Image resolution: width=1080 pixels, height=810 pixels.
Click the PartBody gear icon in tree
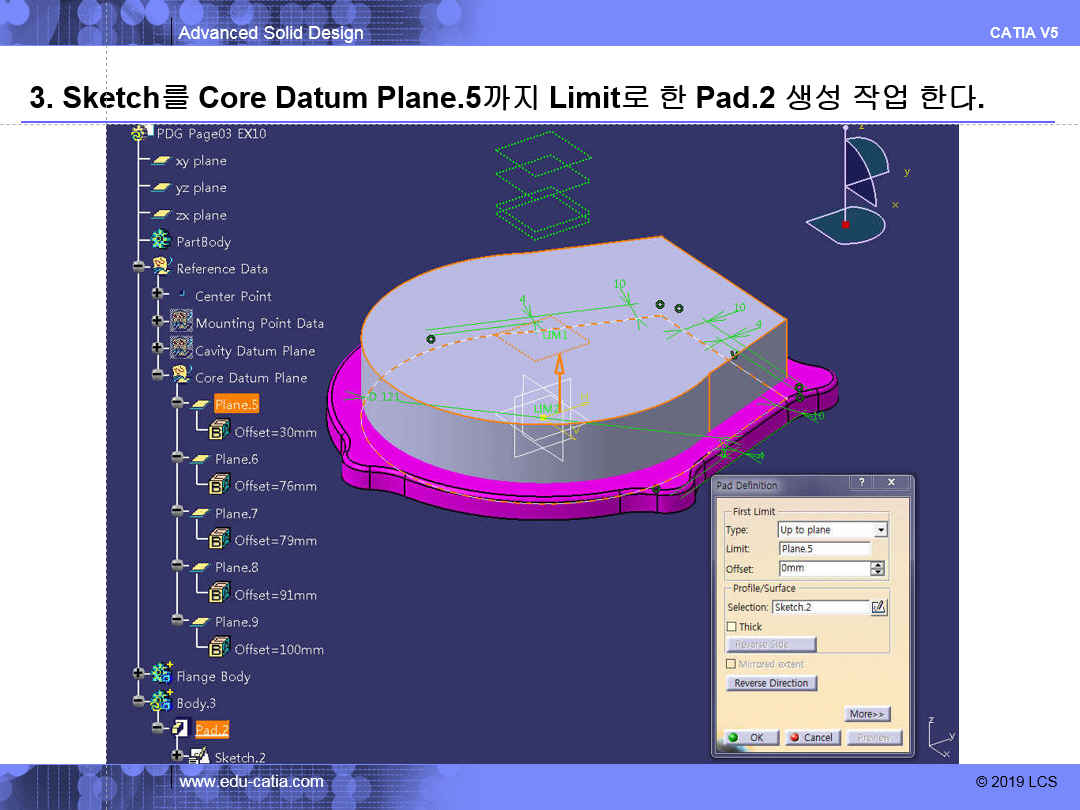tap(160, 241)
